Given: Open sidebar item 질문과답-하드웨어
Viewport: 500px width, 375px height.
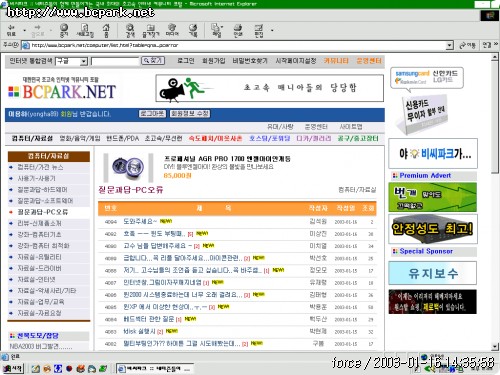Looking at the screenshot, I should [x=42, y=190].
